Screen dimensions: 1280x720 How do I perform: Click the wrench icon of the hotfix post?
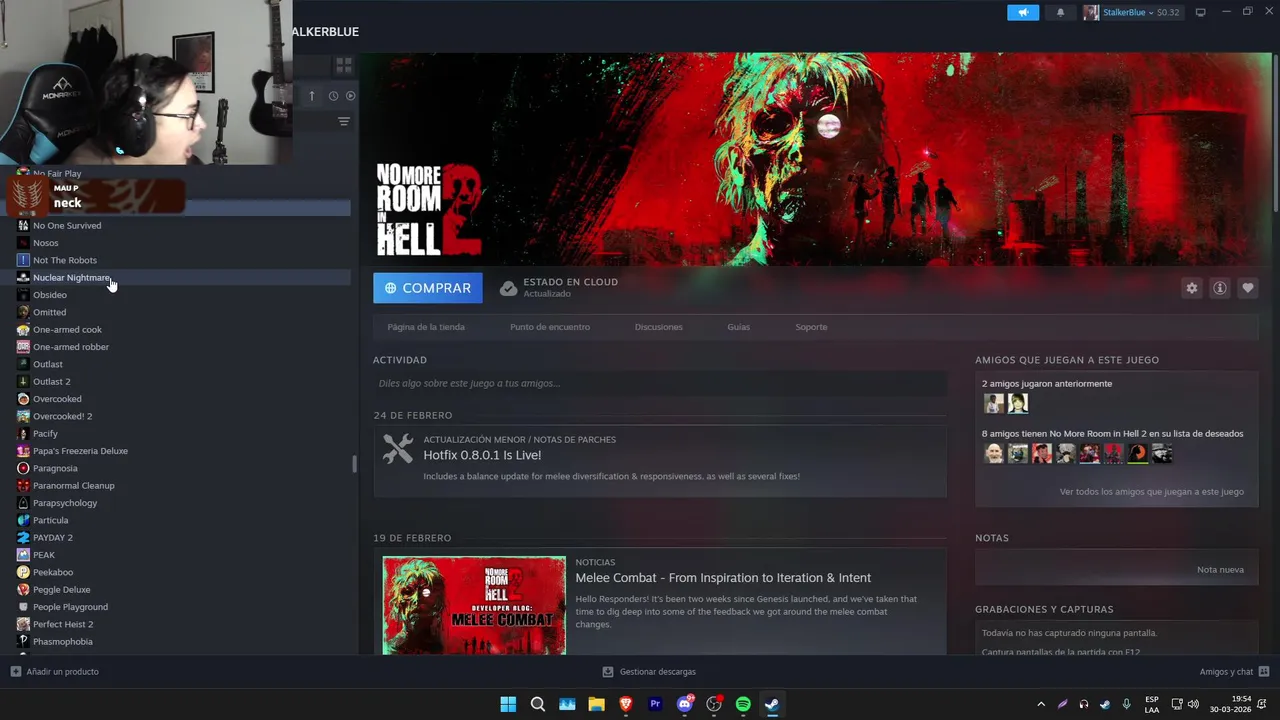click(x=398, y=449)
